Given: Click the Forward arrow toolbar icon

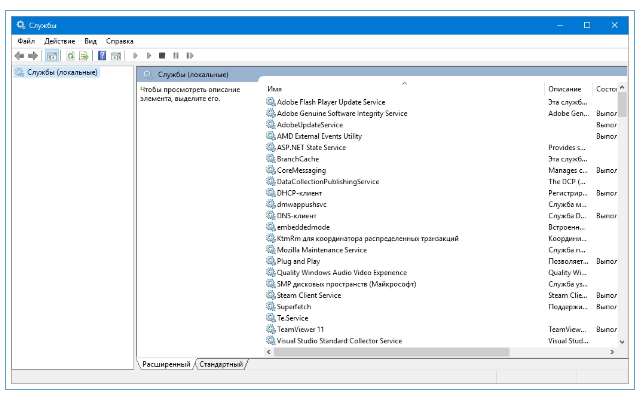Looking at the screenshot, I should [x=33, y=56].
